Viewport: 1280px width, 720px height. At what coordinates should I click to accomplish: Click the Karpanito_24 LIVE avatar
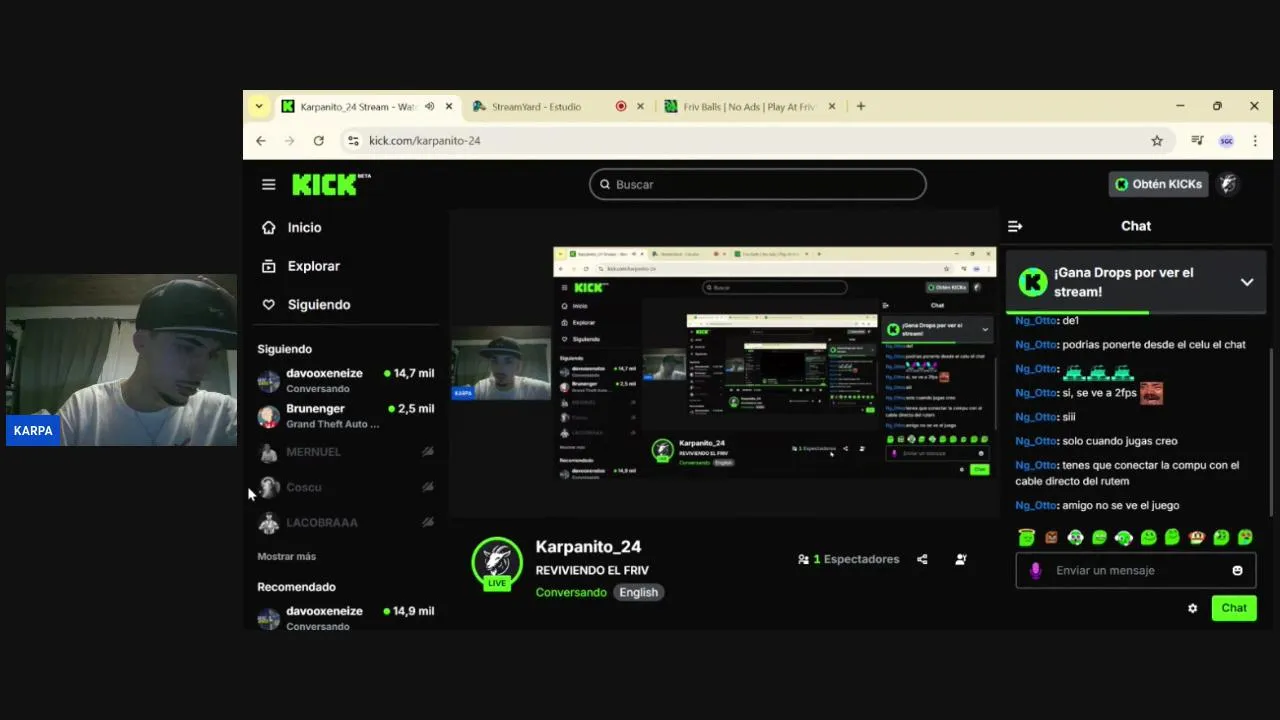(x=497, y=563)
